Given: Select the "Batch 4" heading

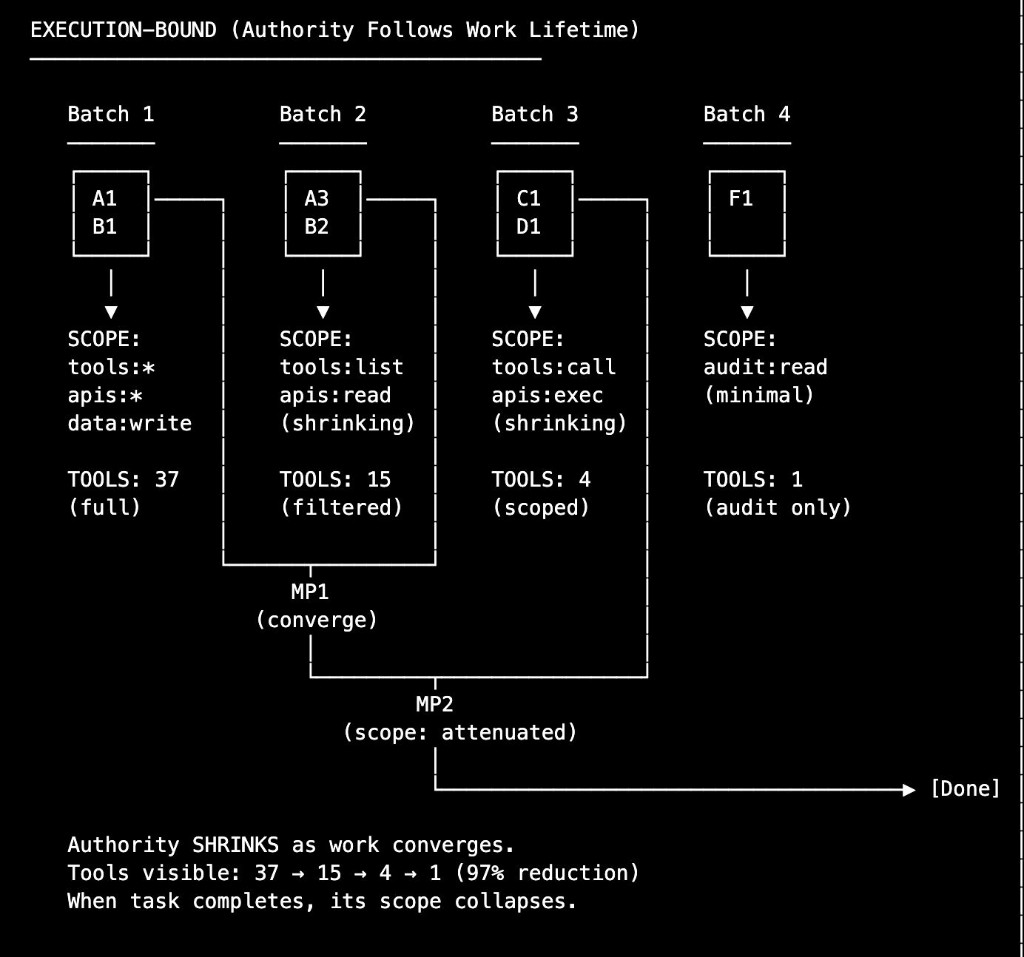Looking at the screenshot, I should (x=746, y=114).
